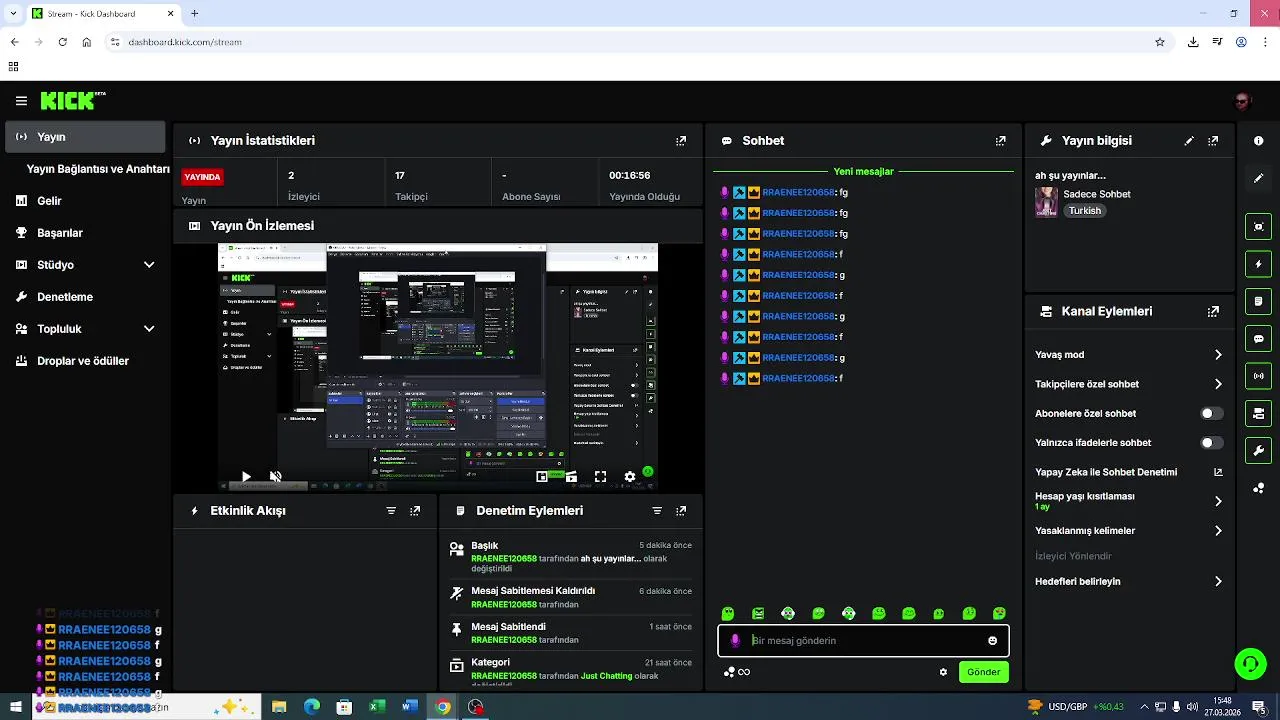Toggle wrench stream-info widget in right sidebar

[1259, 451]
